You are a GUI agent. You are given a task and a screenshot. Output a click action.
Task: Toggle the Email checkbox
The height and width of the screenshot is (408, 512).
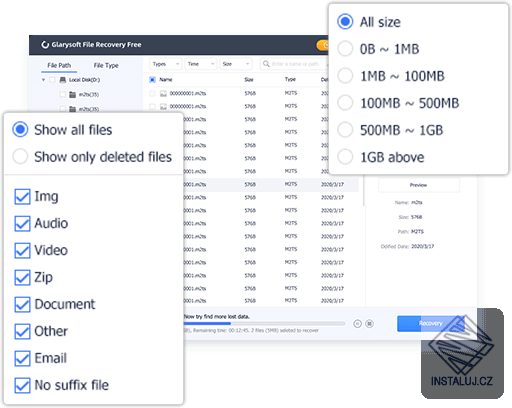[22, 359]
